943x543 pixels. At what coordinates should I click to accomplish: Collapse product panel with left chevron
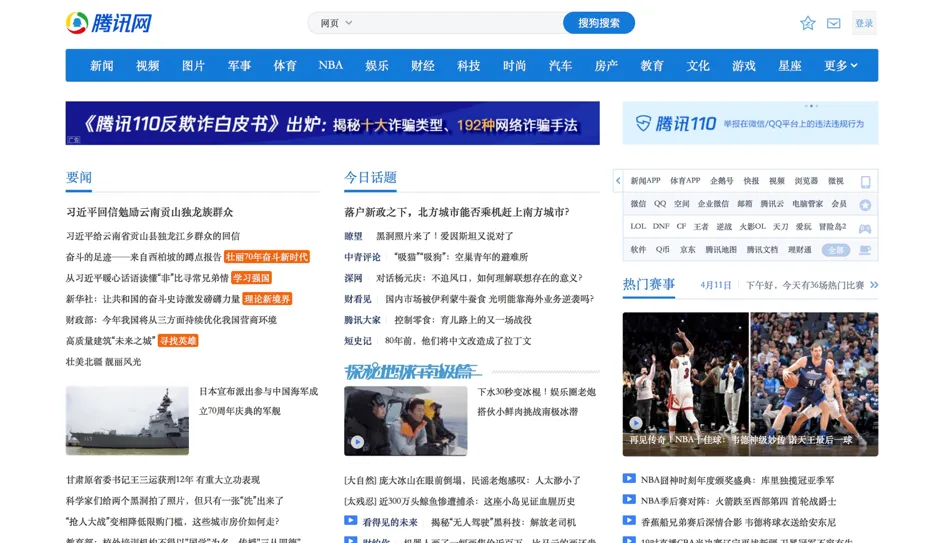pyautogui.click(x=618, y=180)
